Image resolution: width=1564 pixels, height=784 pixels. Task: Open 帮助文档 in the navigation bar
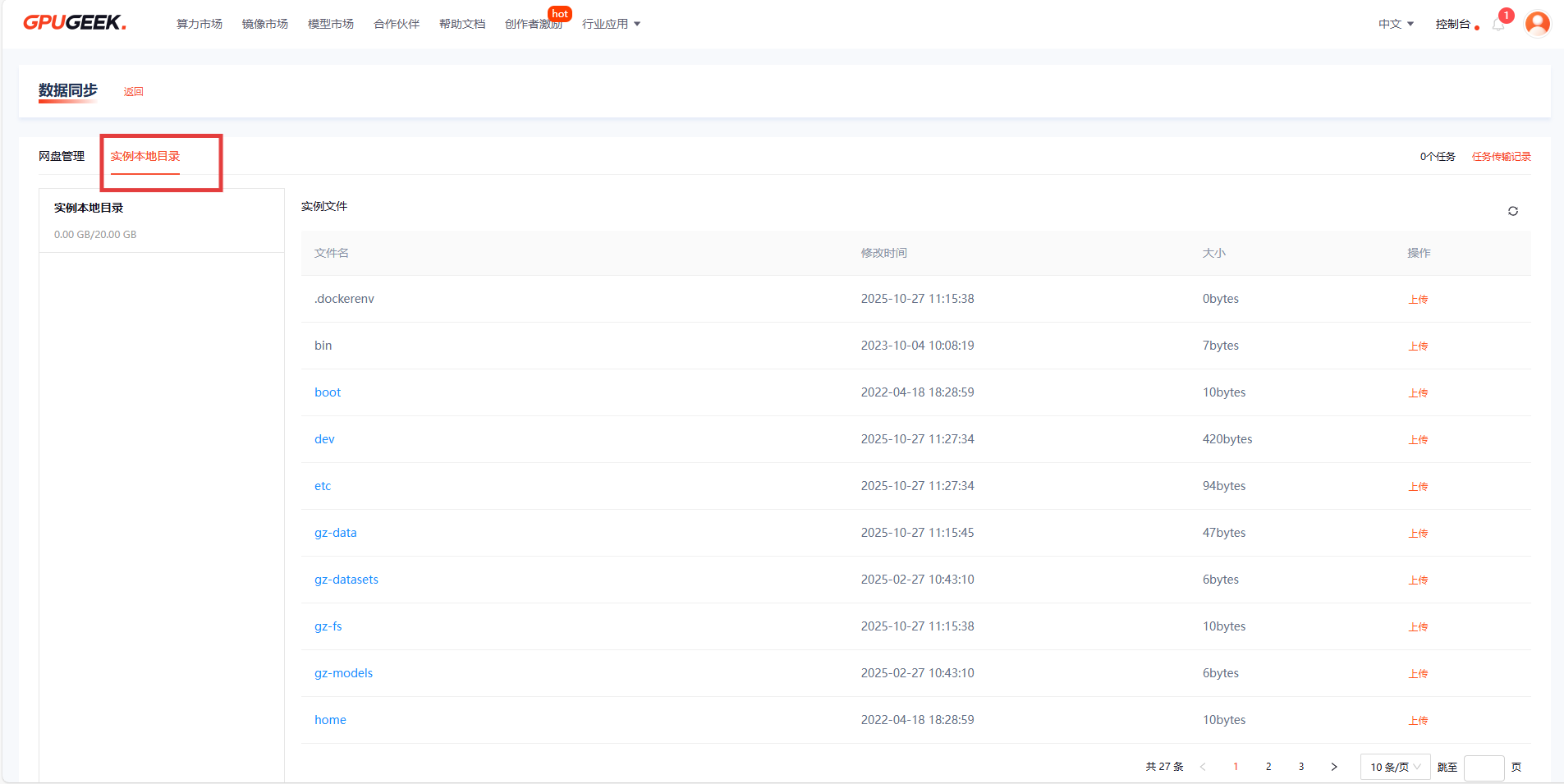point(462,24)
